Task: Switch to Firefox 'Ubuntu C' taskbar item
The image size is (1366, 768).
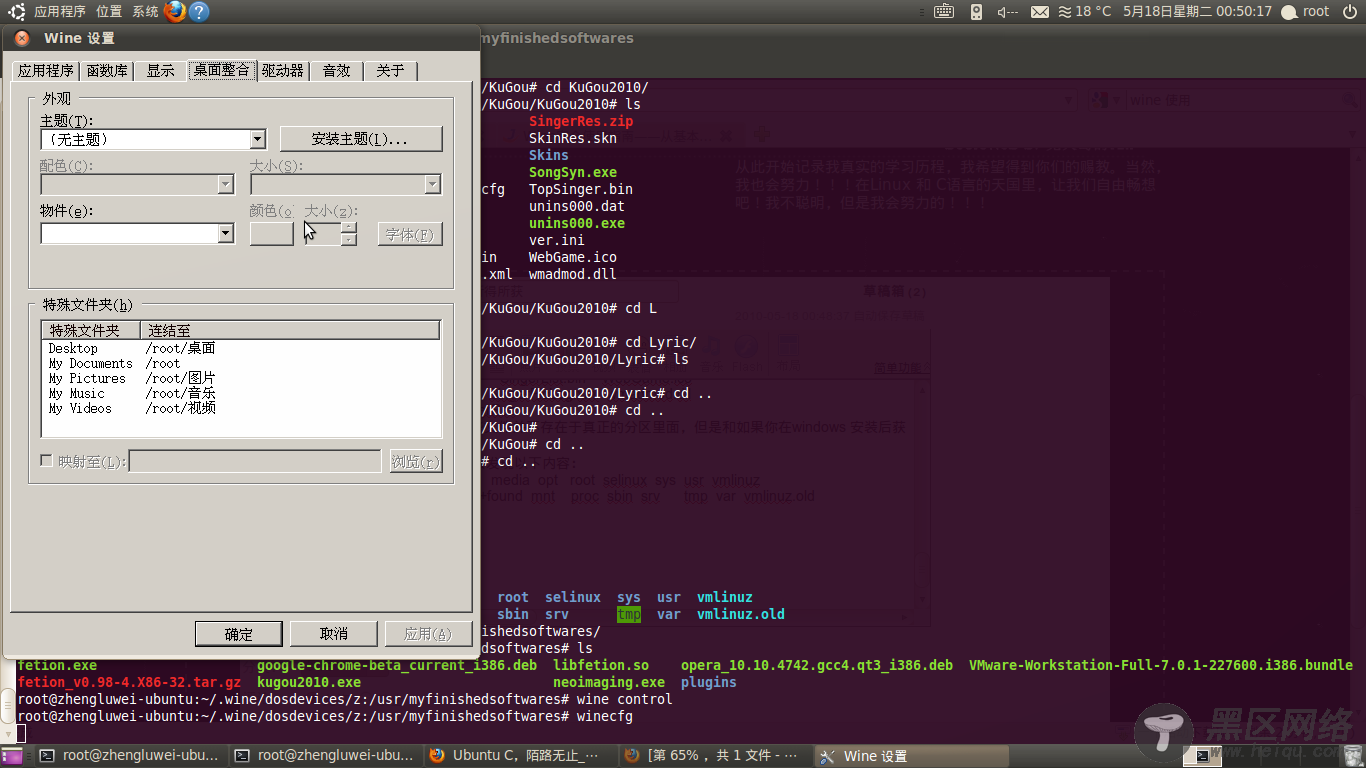Action: pos(520,756)
